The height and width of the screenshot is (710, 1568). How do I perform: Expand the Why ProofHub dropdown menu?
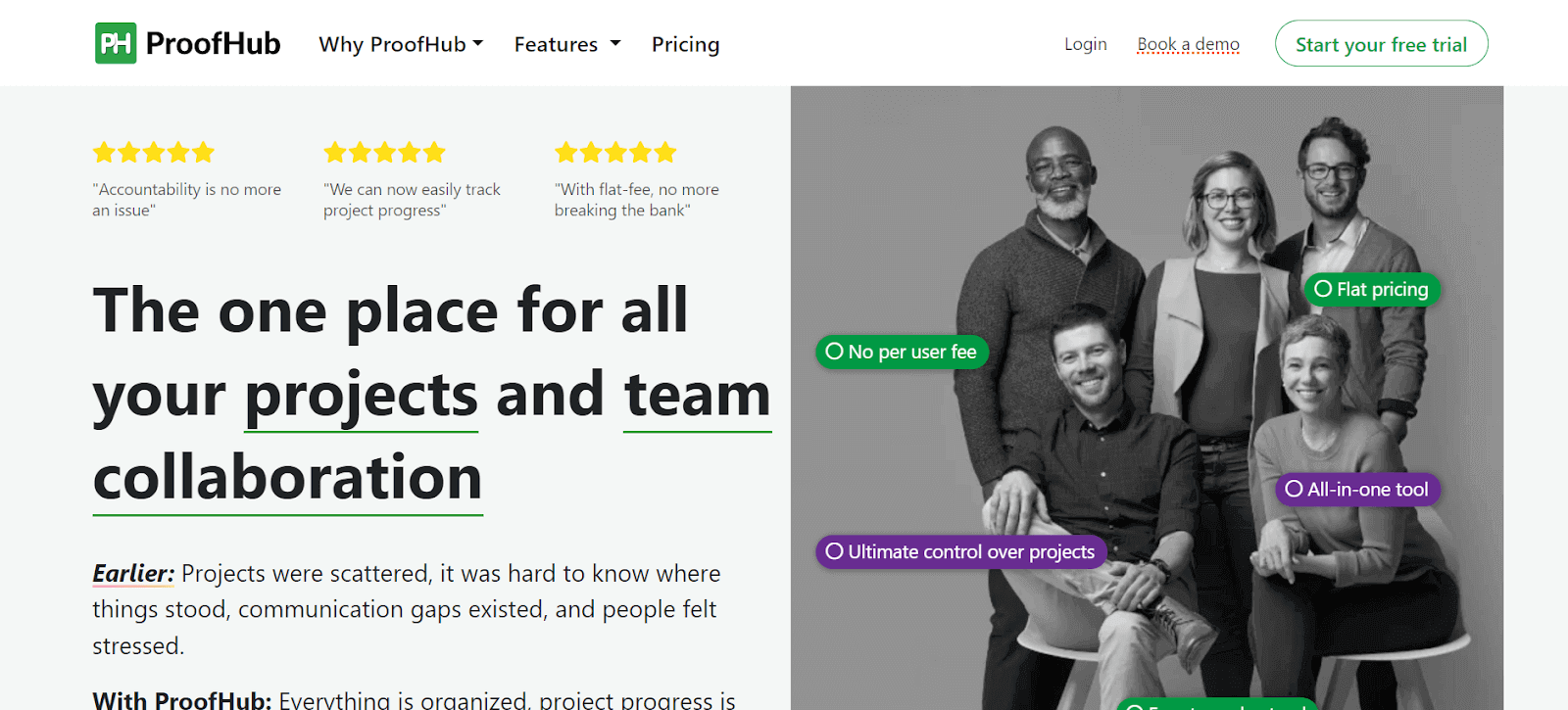coord(401,44)
